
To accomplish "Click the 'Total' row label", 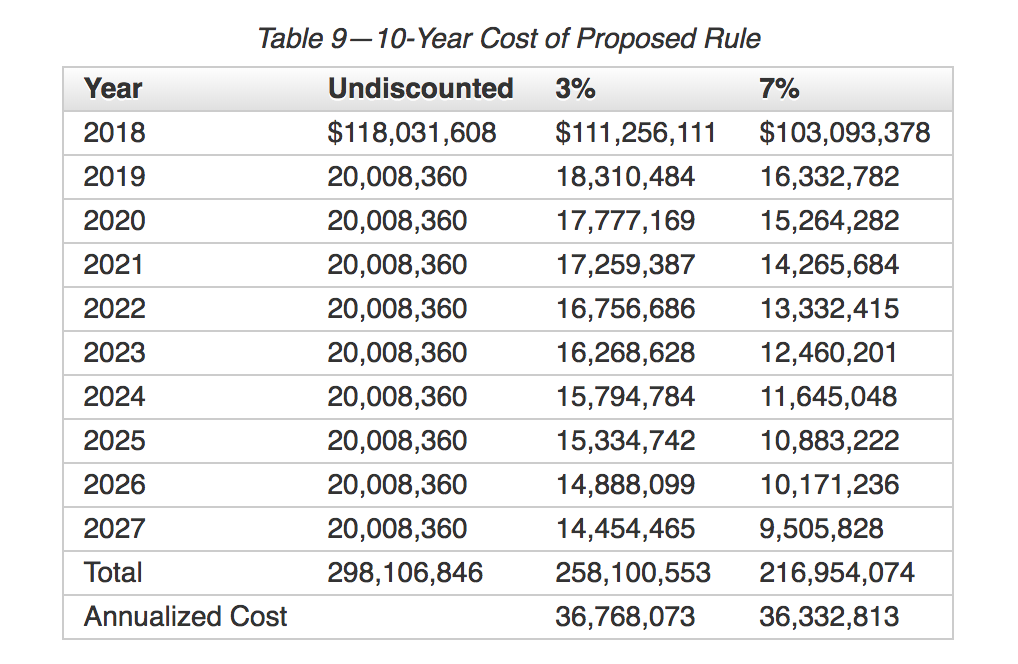I will coord(113,573).
